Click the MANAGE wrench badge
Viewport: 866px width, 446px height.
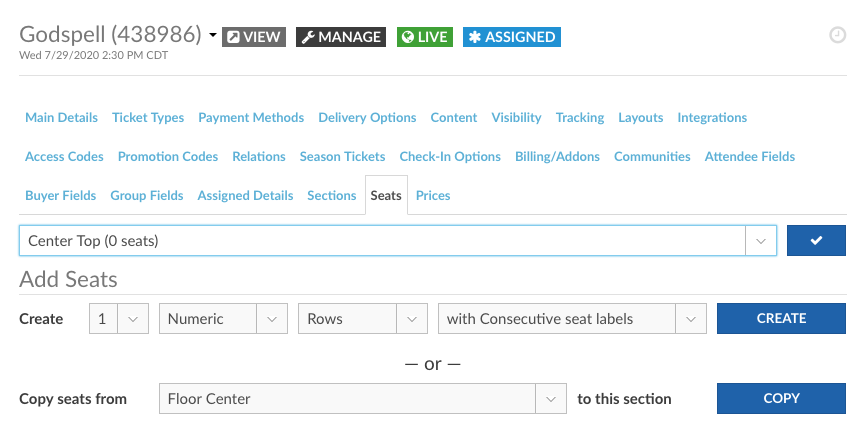click(341, 37)
